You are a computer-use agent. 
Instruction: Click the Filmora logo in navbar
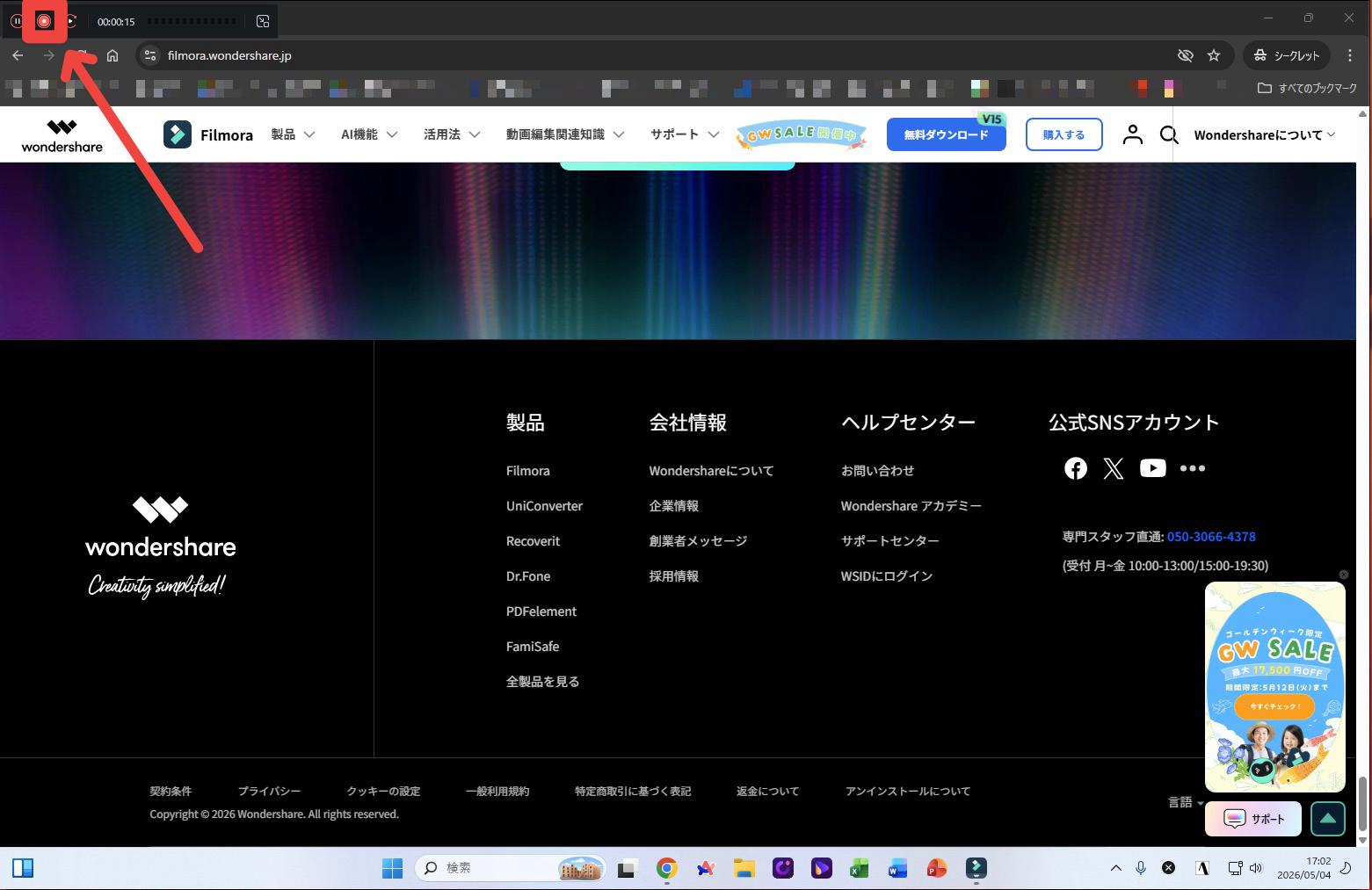208,134
